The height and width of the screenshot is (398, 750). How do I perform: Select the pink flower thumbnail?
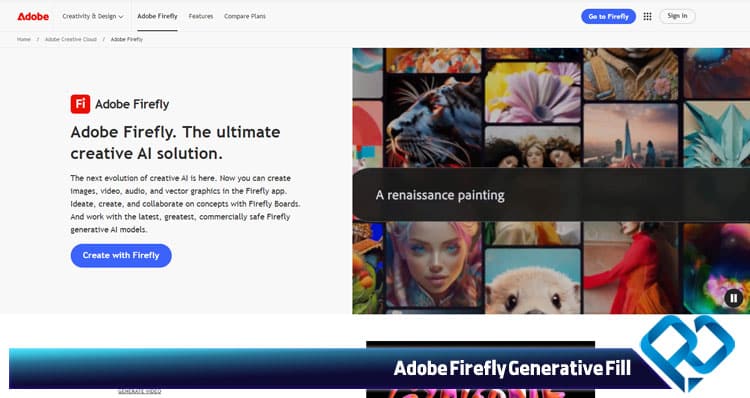coord(533,92)
